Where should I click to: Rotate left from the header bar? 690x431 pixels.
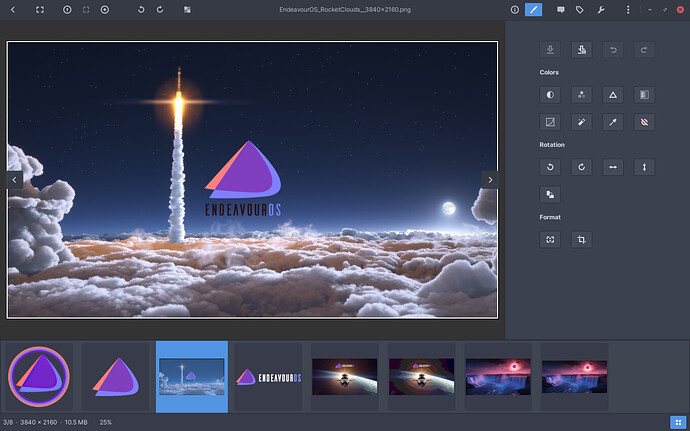click(x=141, y=9)
